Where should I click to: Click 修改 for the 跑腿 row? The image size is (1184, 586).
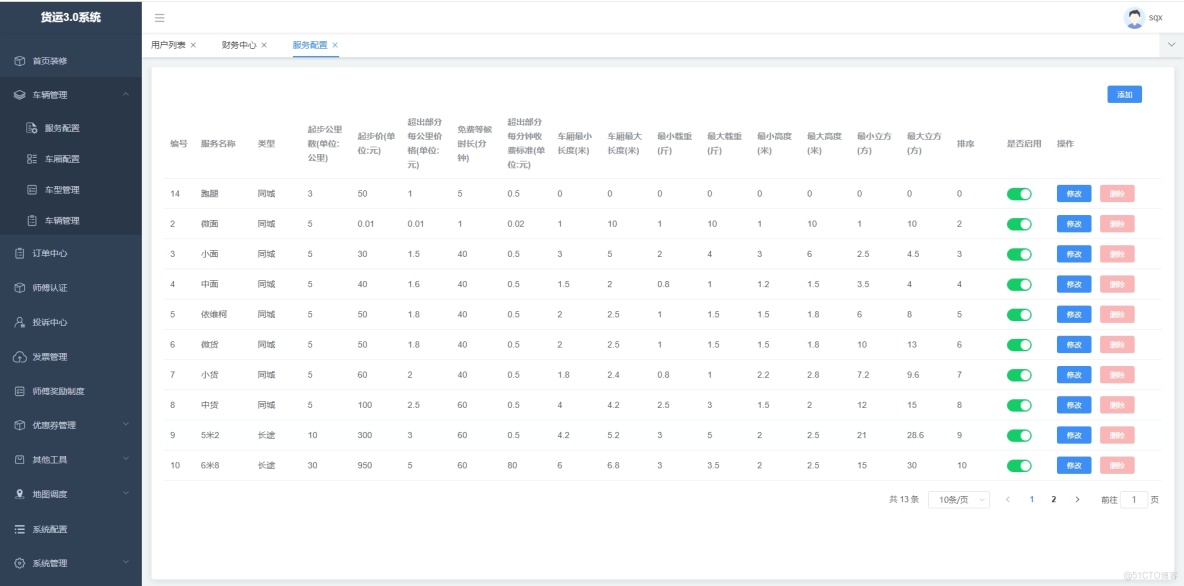click(x=1074, y=194)
